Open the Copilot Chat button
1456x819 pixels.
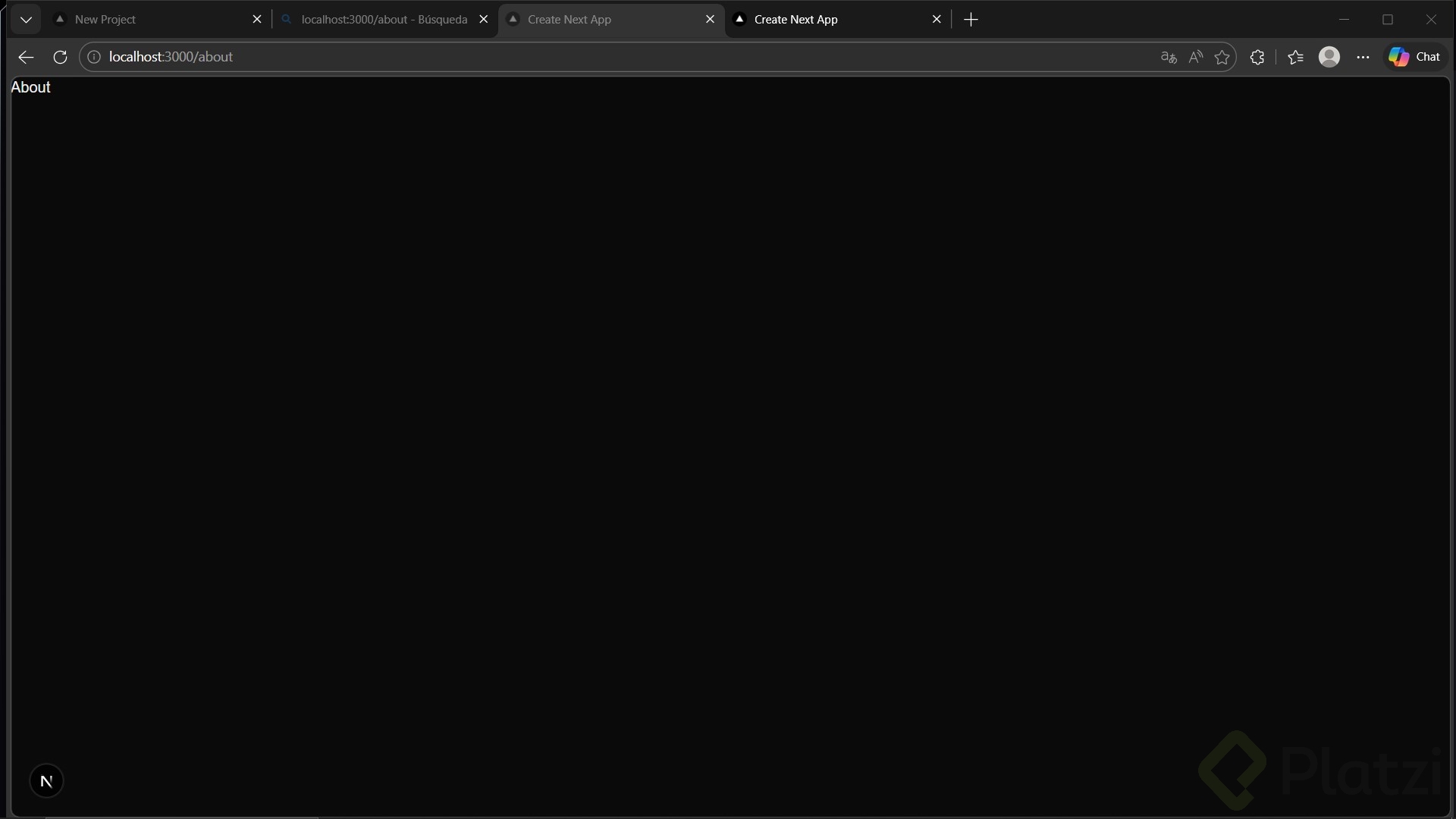1414,57
